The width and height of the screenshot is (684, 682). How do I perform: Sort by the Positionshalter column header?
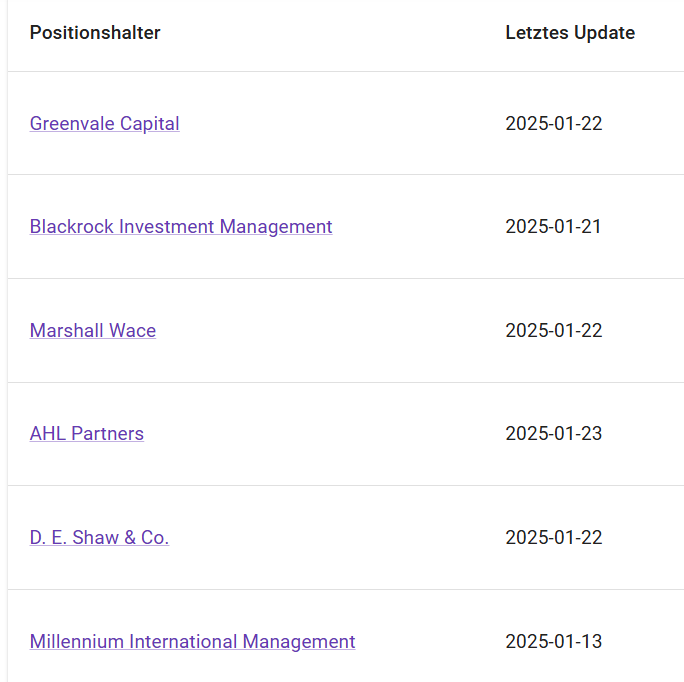pyautogui.click(x=95, y=33)
